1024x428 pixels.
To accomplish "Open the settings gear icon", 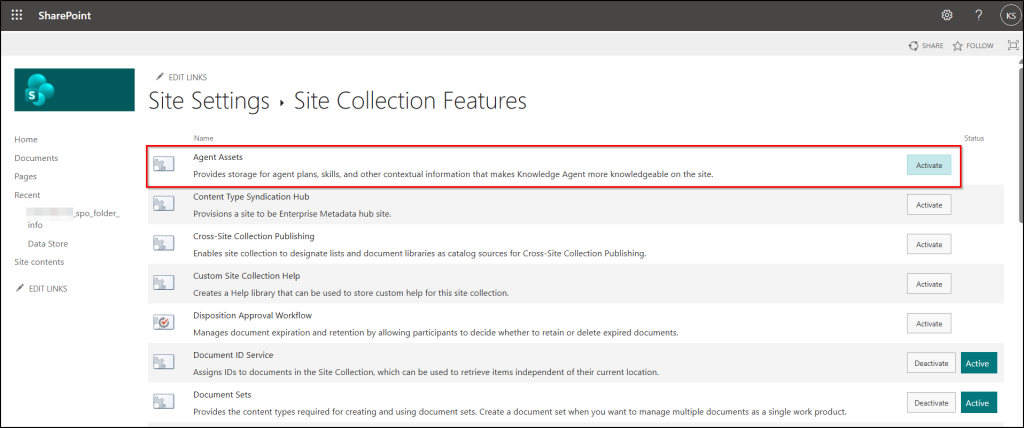I will [946, 15].
